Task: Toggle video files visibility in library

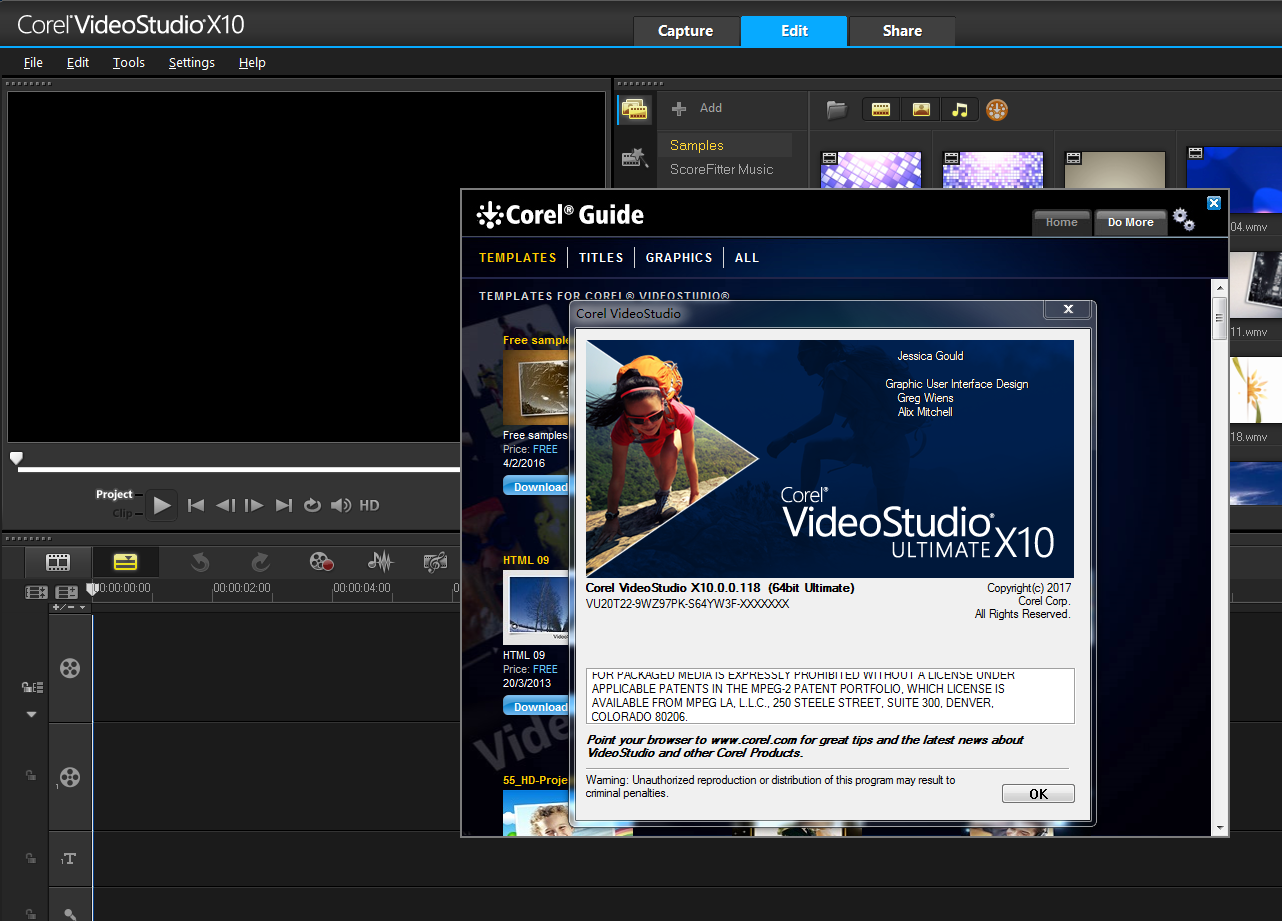Action: click(881, 110)
